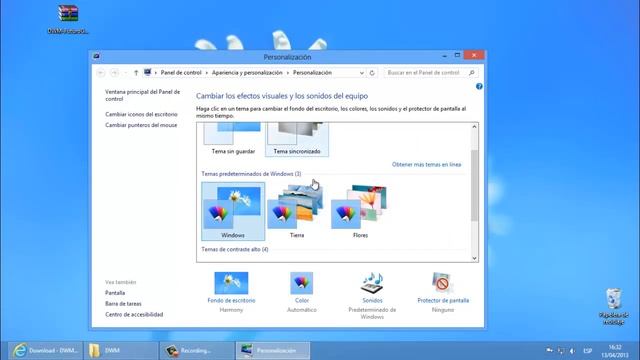Click the taskbar clock
640x360 pixels.
614,351
